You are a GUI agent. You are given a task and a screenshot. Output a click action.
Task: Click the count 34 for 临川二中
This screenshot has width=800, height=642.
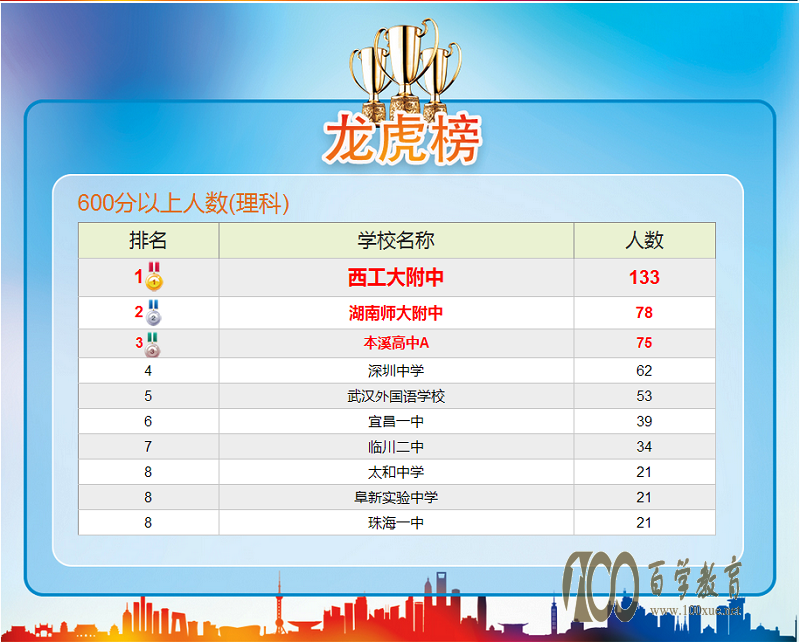point(644,447)
